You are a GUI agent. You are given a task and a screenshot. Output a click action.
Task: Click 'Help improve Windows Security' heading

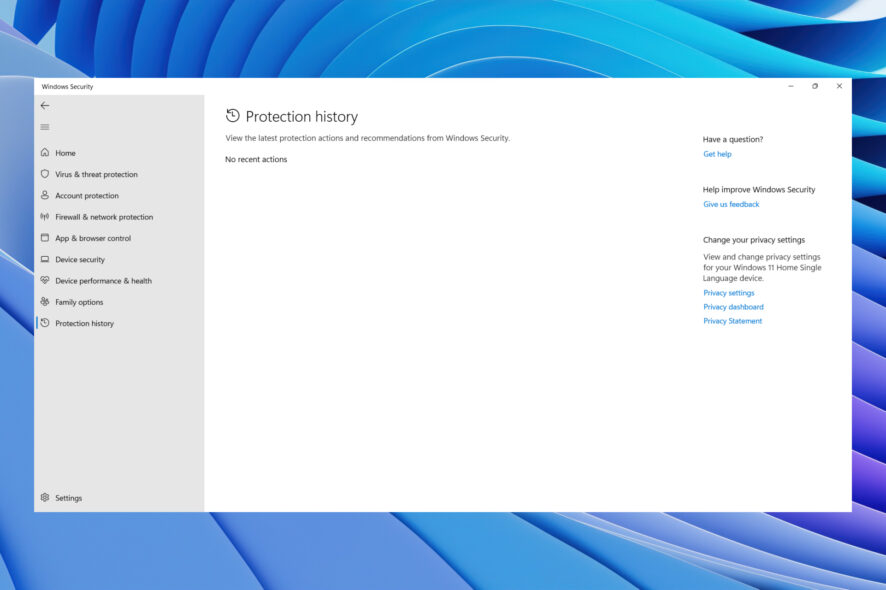[759, 189]
